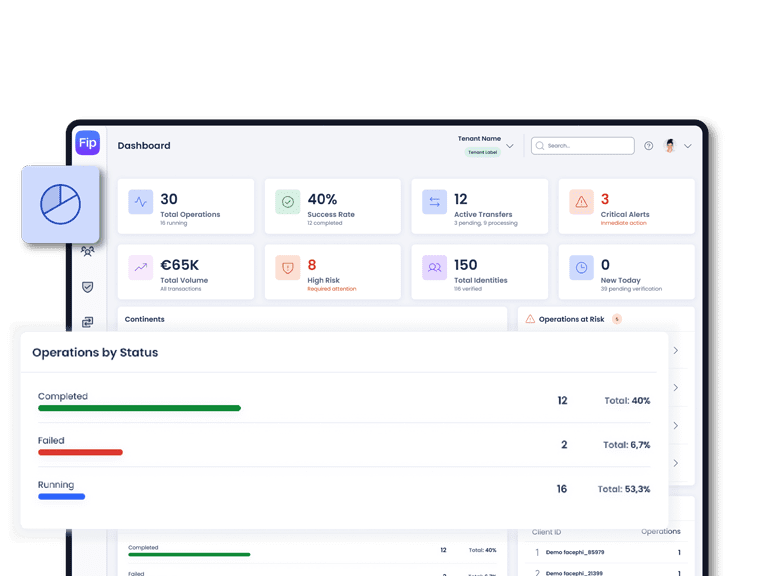This screenshot has width=768, height=576.
Task: Open the fourth Operations at Risk chevron
Action: [676, 463]
